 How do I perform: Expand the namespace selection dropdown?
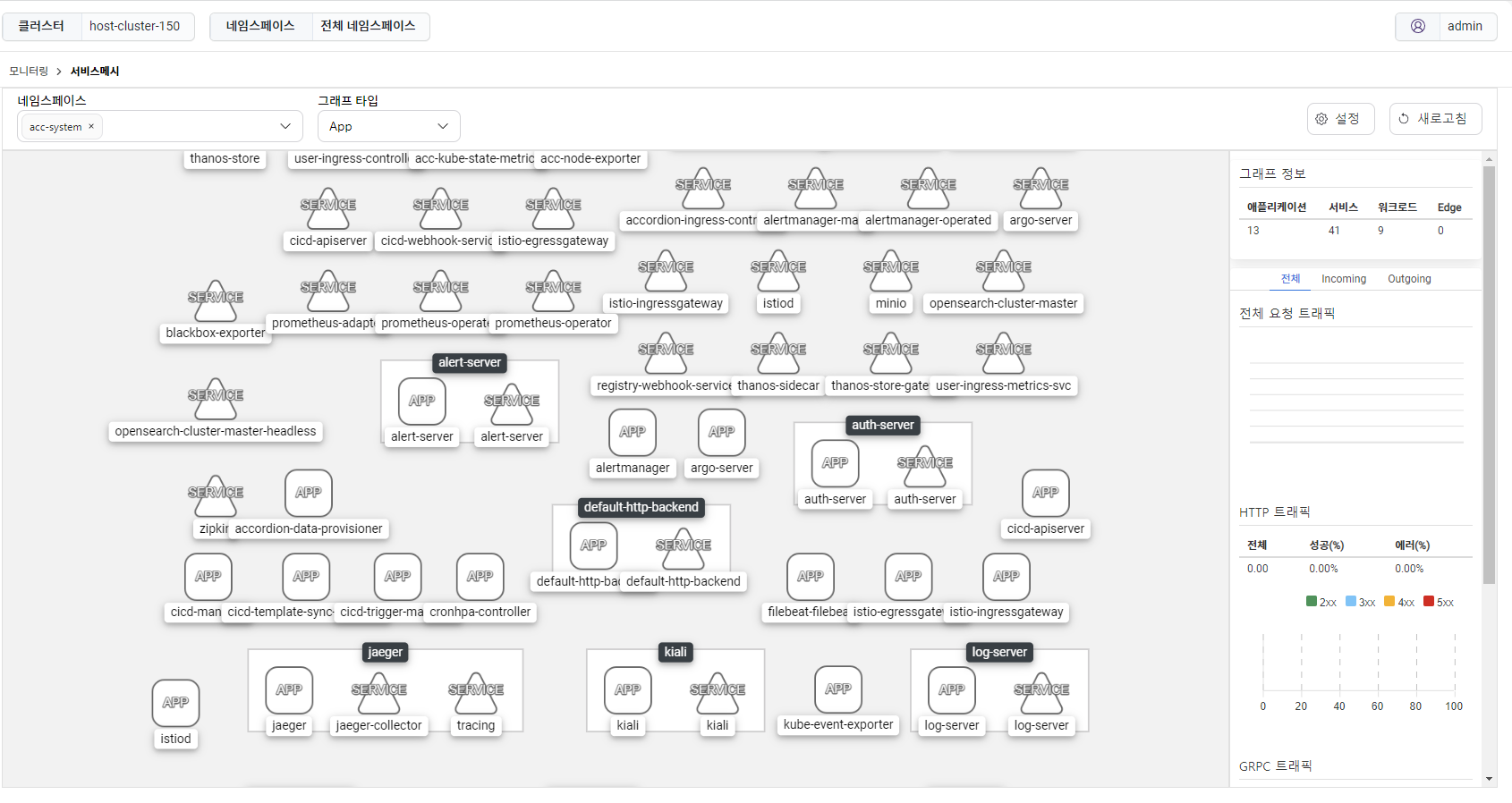coord(285,126)
